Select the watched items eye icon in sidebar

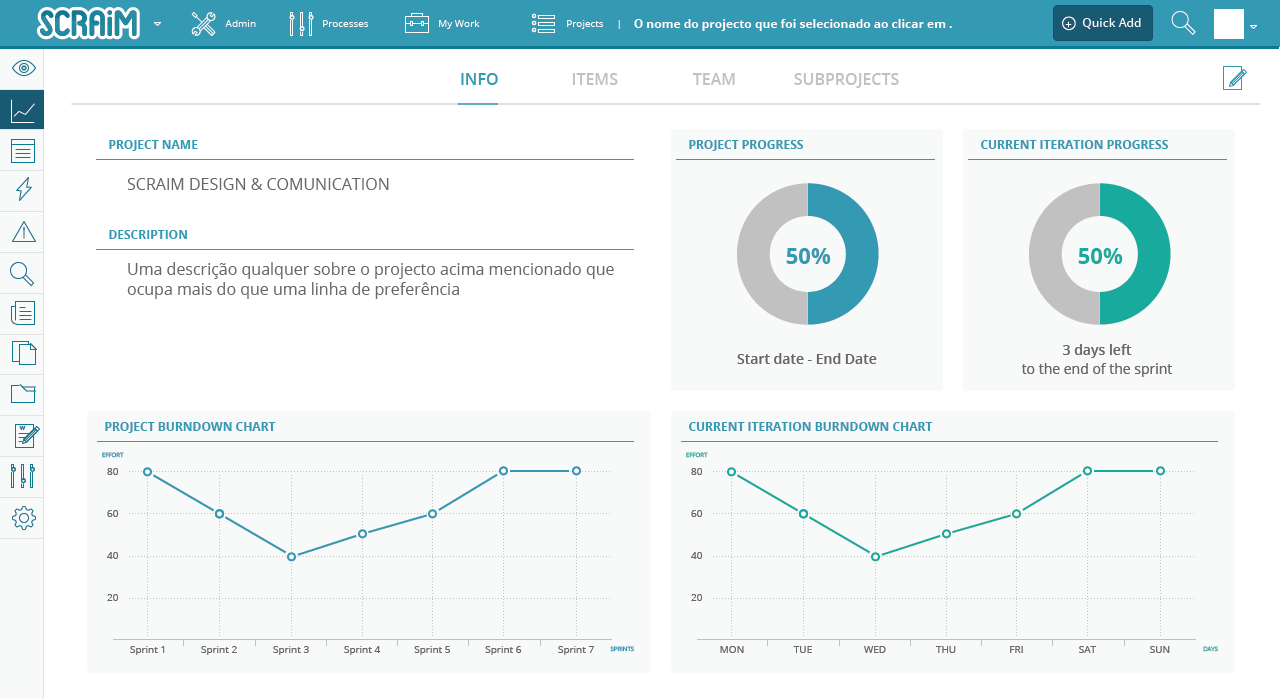click(22, 68)
